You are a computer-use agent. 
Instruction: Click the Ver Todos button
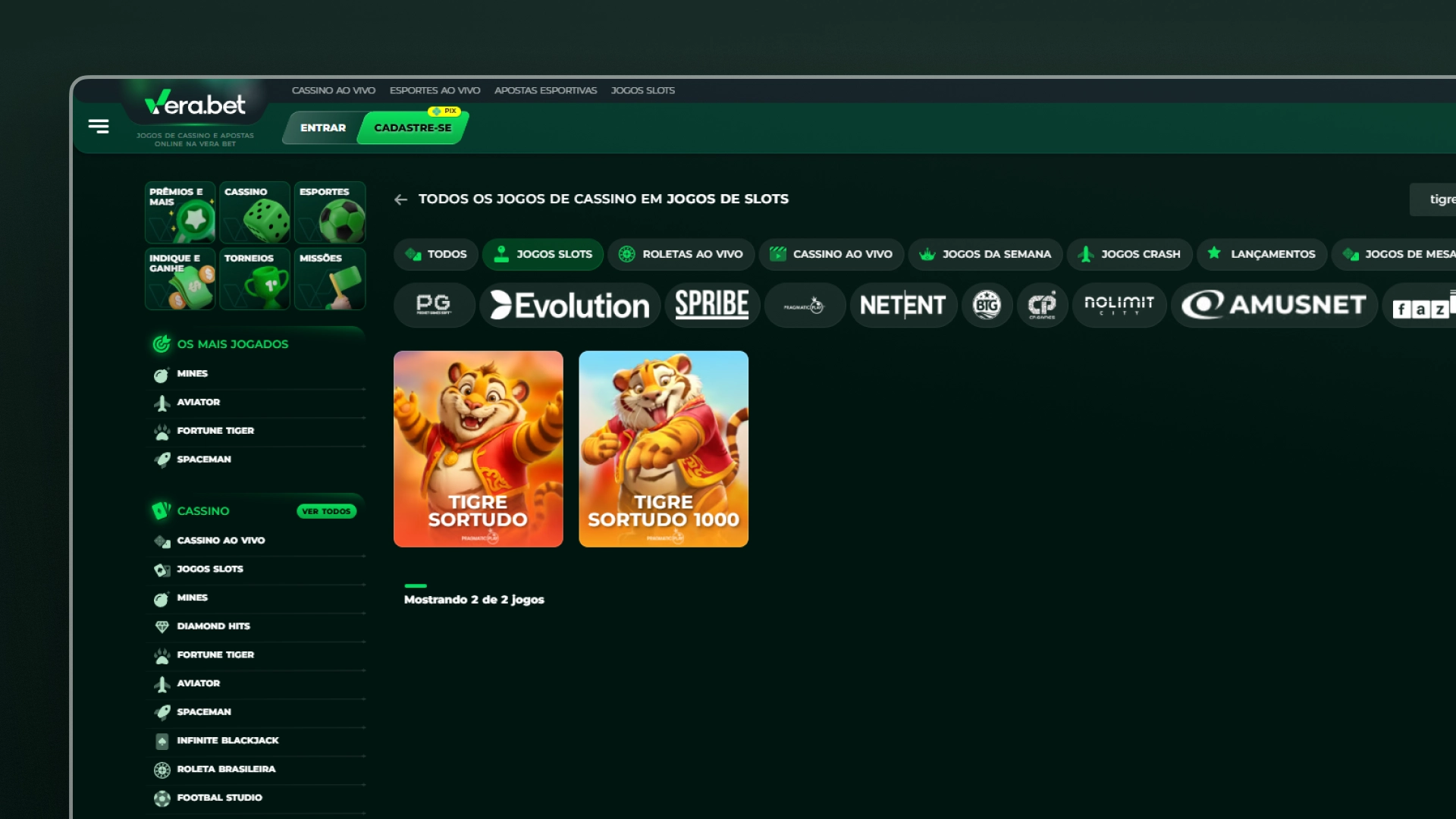pos(326,512)
